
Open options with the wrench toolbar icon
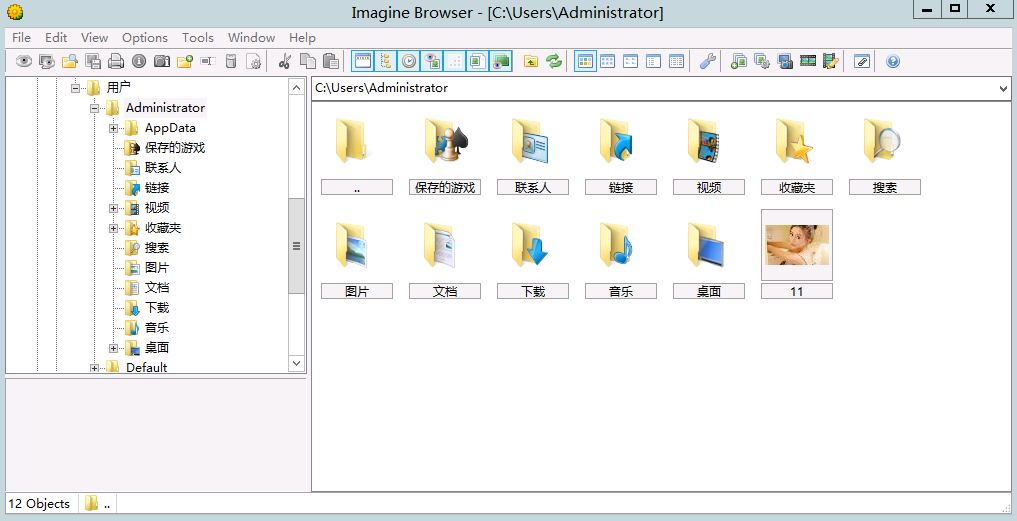pos(708,62)
